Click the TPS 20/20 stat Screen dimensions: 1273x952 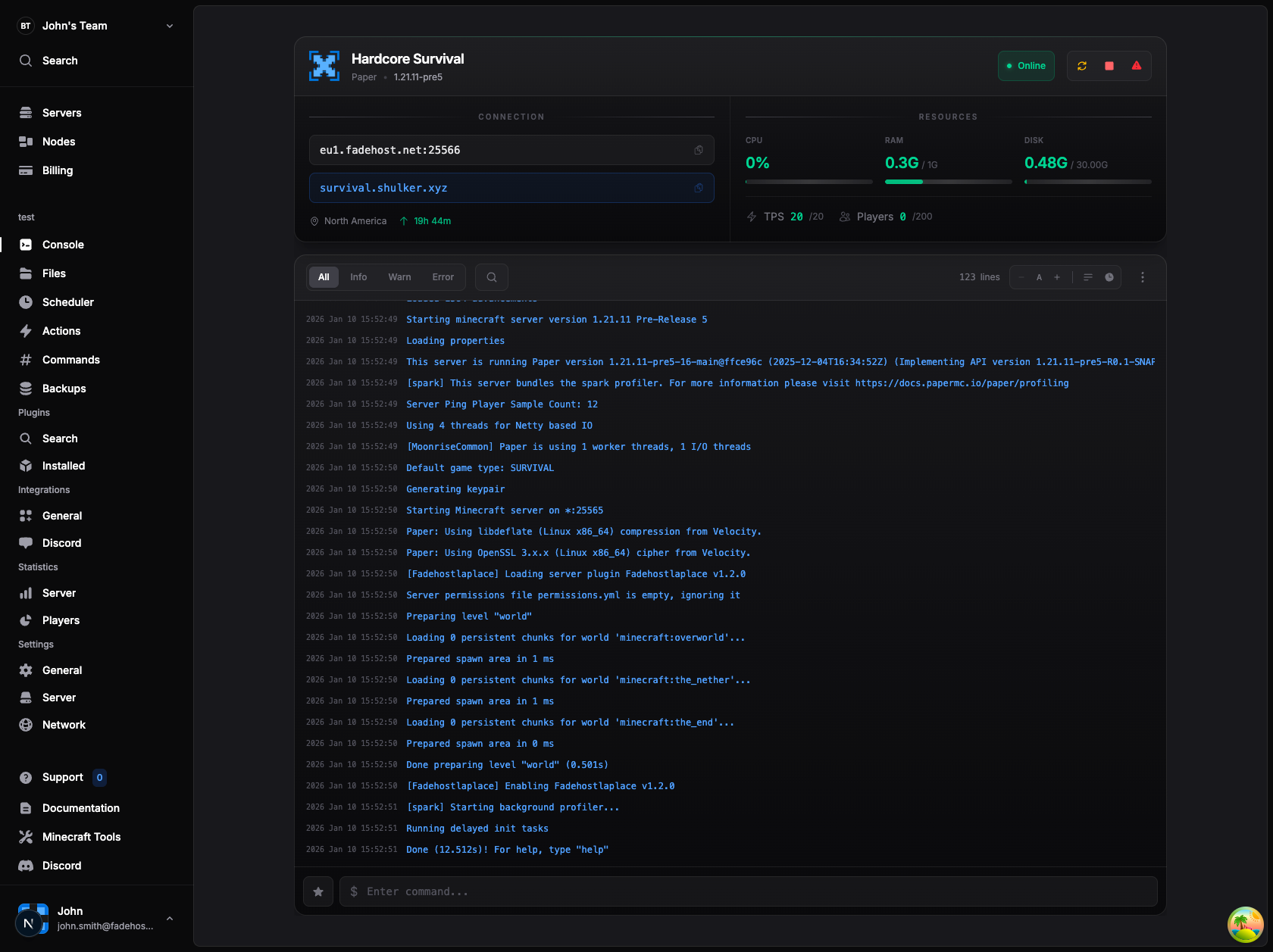click(785, 217)
